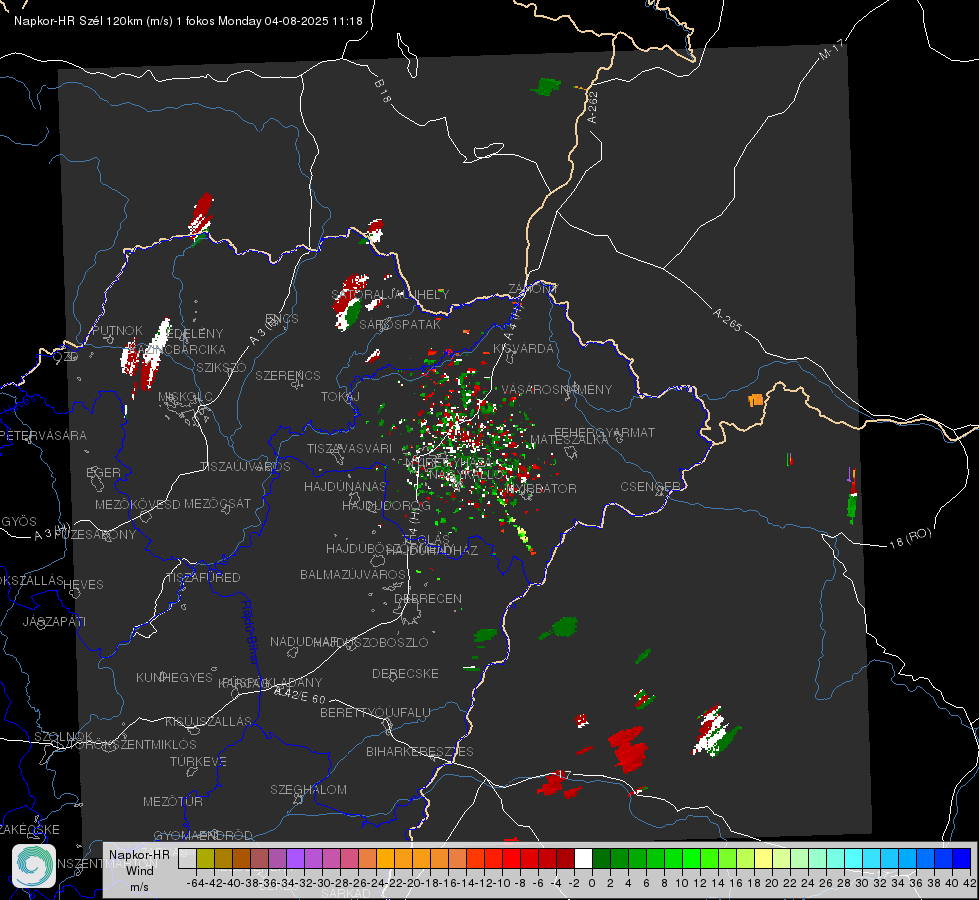Click the KUNHEGYES town label

[x=174, y=677]
